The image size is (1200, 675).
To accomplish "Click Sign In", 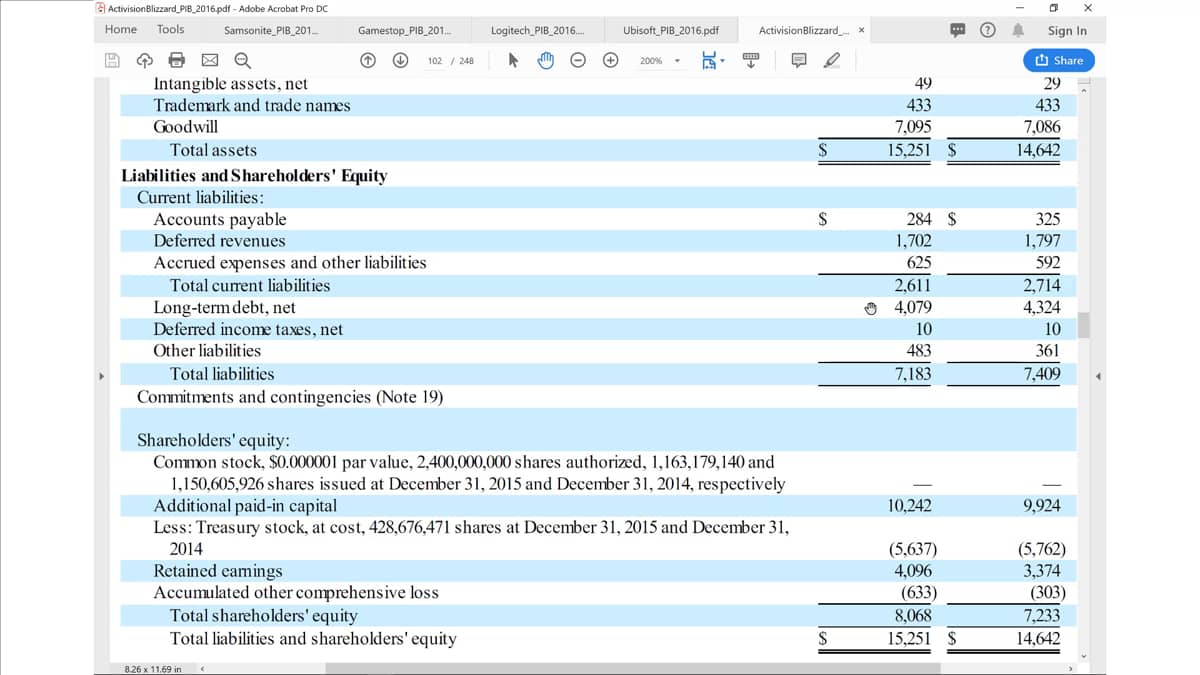I will tap(1067, 31).
